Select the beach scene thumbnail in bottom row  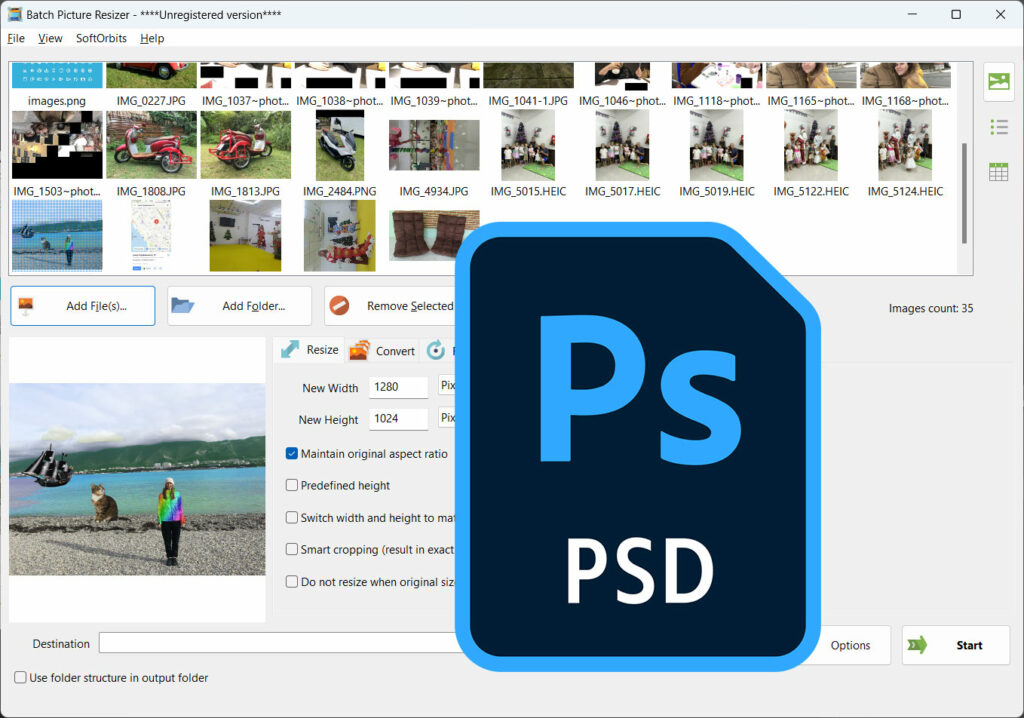(57, 236)
